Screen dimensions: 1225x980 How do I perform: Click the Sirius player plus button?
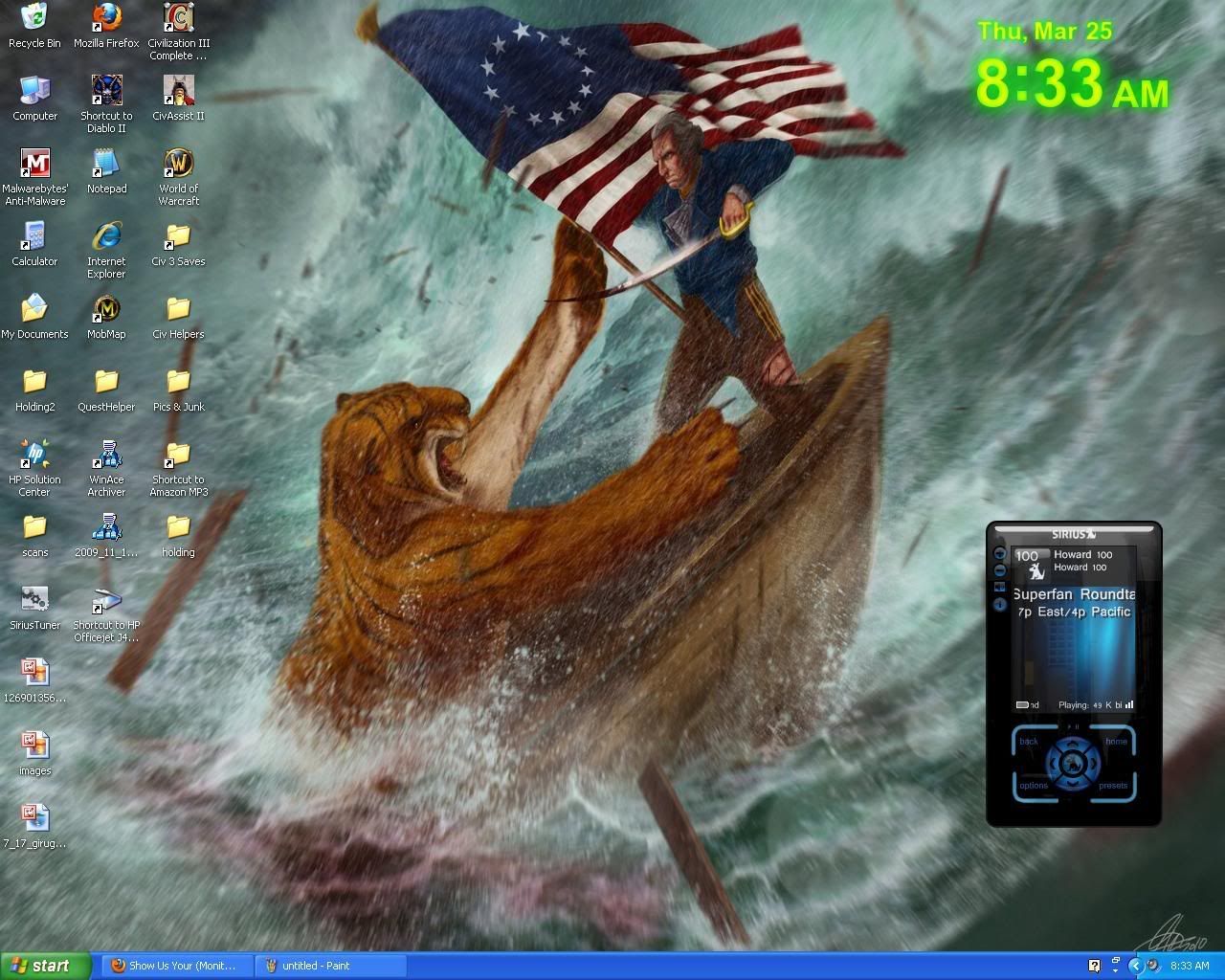point(1000,553)
